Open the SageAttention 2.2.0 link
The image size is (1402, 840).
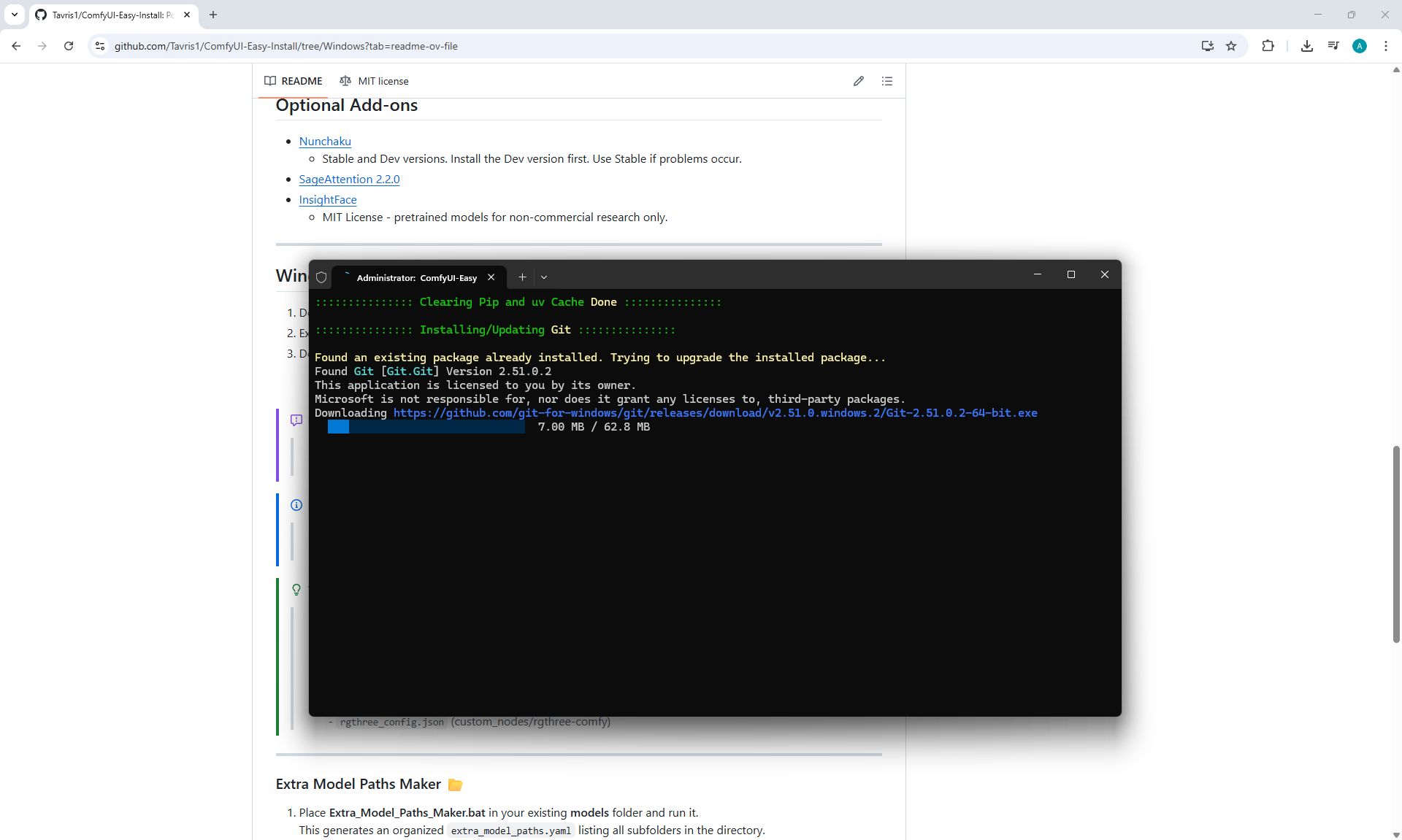tap(349, 180)
